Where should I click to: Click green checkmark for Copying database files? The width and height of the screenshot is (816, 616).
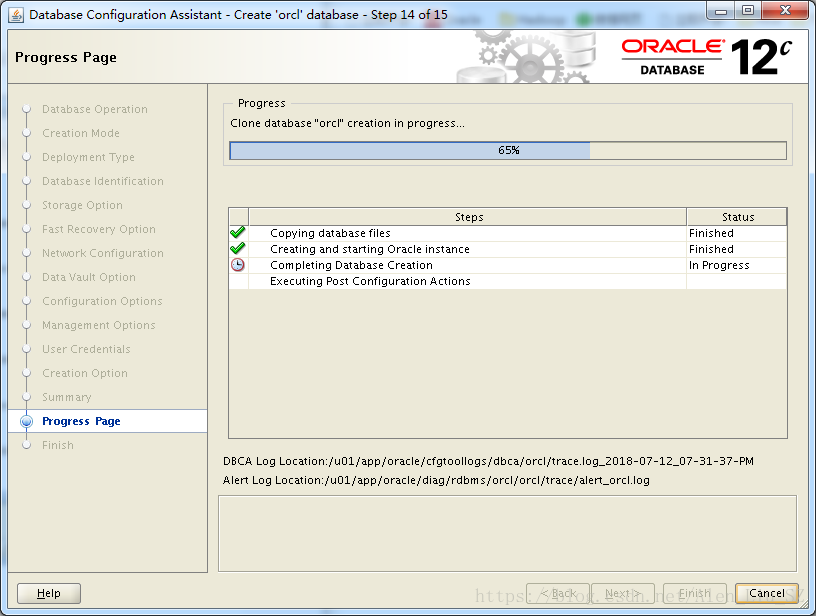coord(238,233)
